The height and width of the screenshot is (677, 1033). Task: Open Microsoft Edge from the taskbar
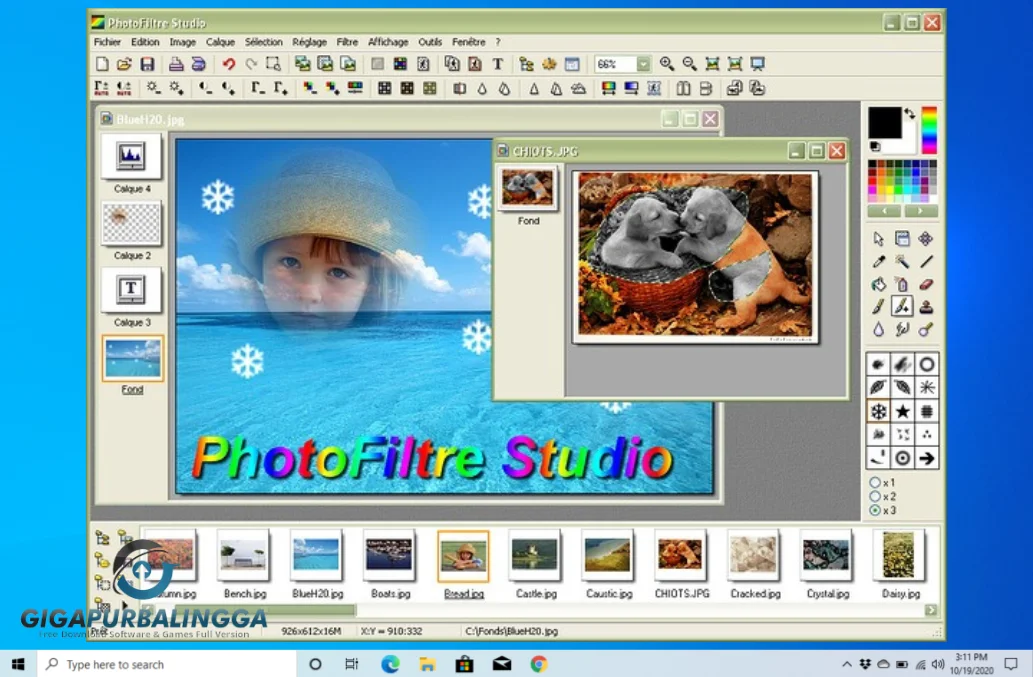click(x=390, y=664)
